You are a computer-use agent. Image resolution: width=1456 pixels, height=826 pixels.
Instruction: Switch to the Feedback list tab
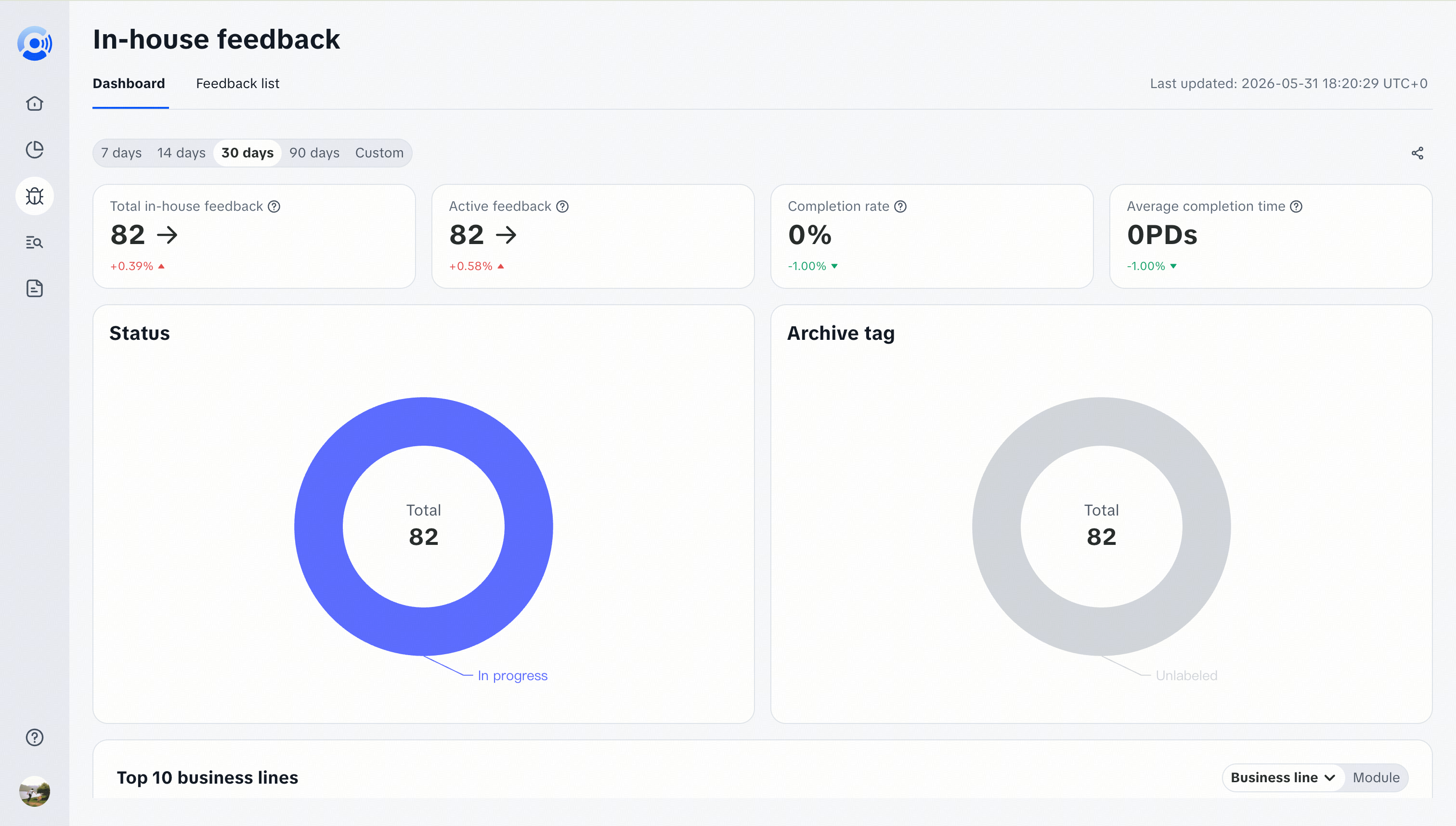(238, 83)
